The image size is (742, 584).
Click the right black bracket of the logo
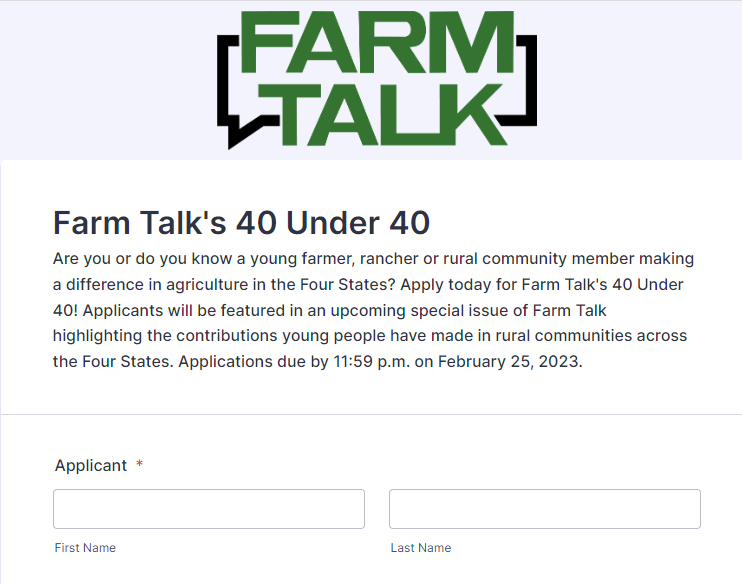525,80
